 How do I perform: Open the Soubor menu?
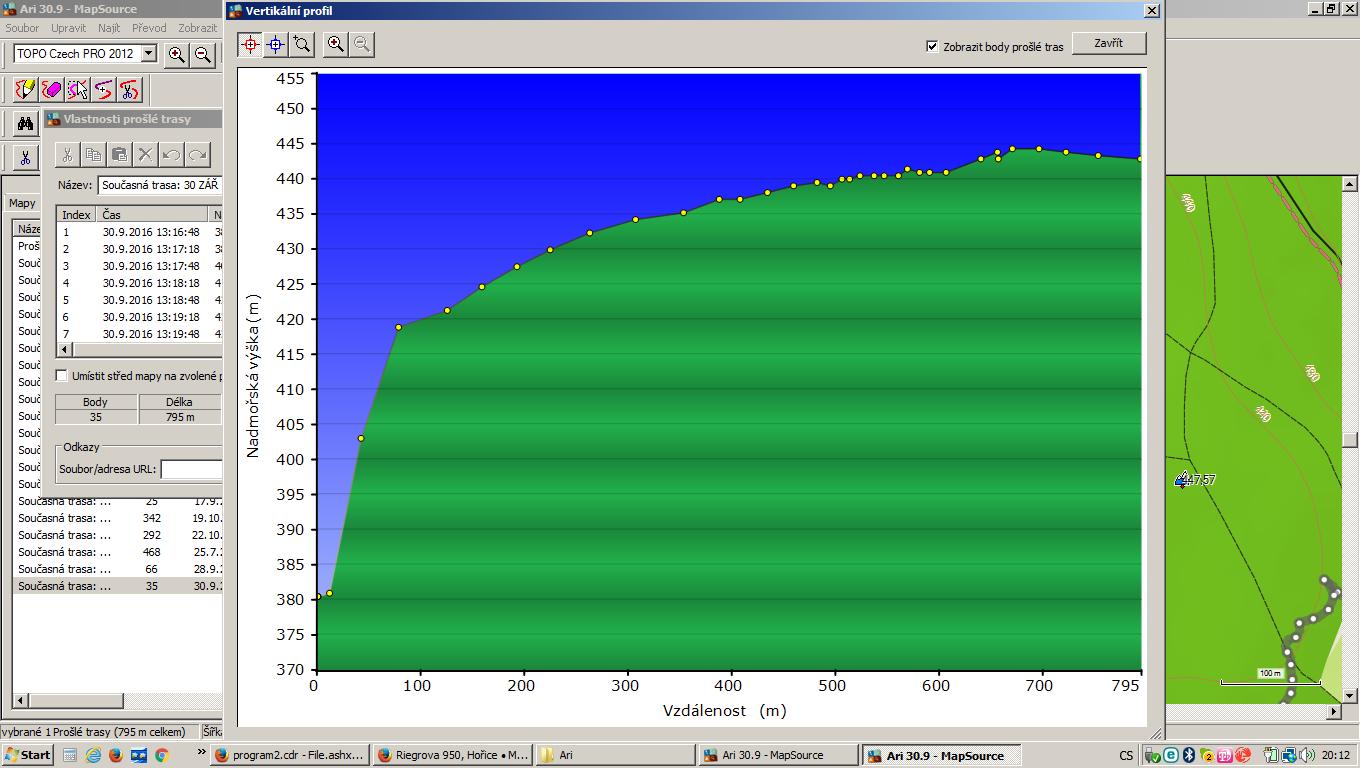point(22,29)
